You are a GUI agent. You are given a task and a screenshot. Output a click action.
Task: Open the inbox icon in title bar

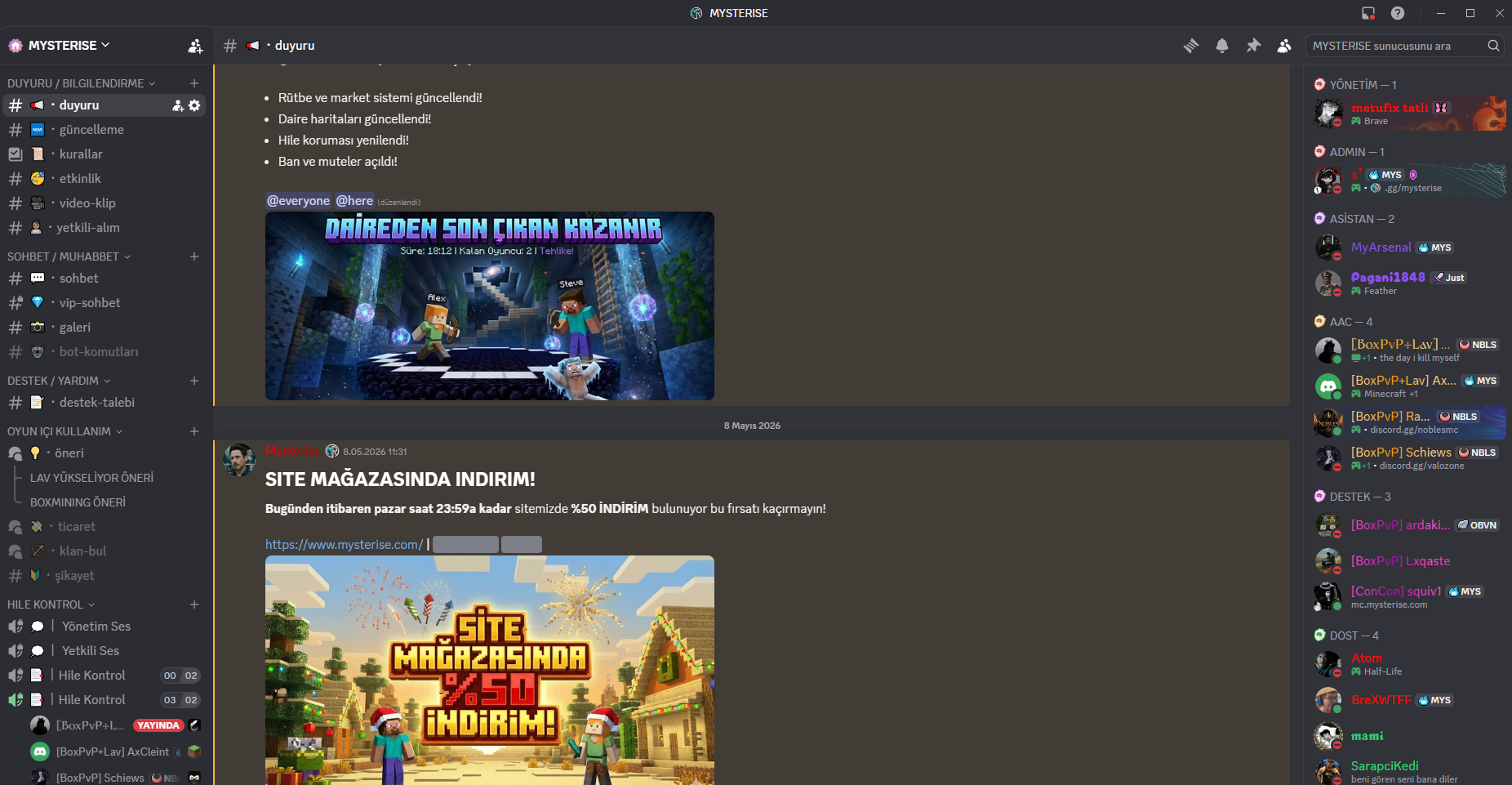tap(1368, 13)
